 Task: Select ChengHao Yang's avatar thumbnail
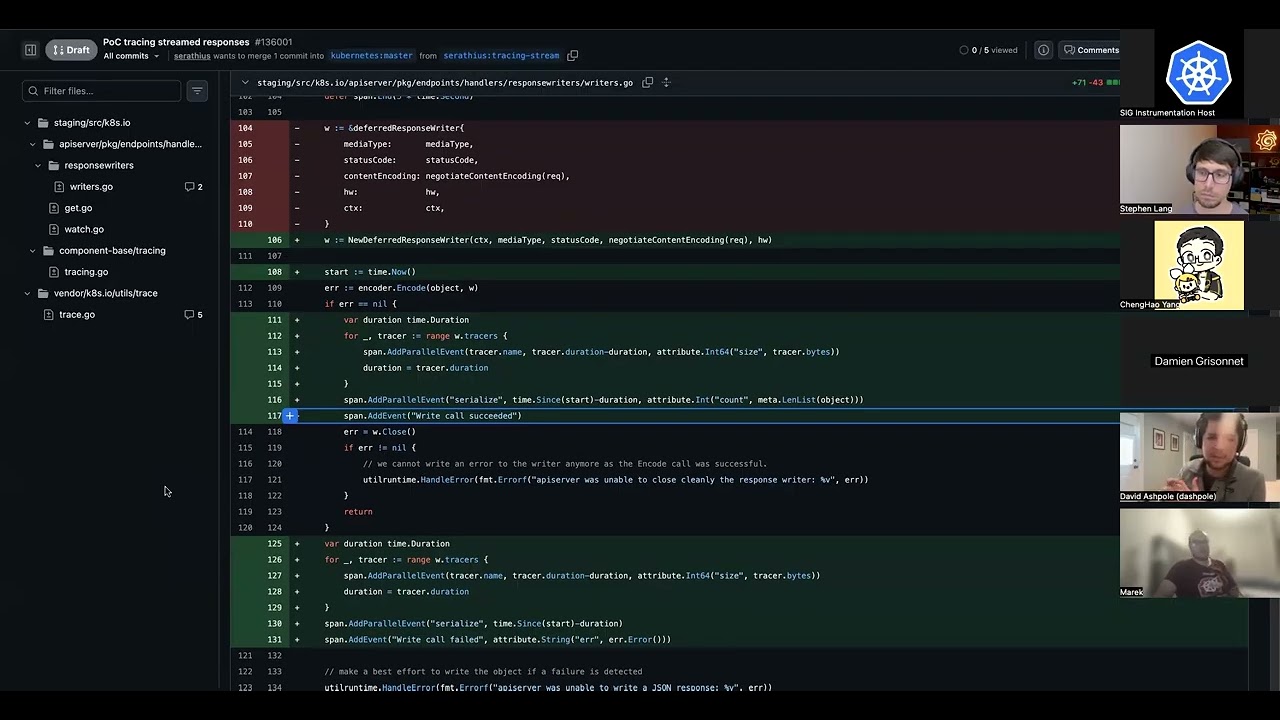1199,266
